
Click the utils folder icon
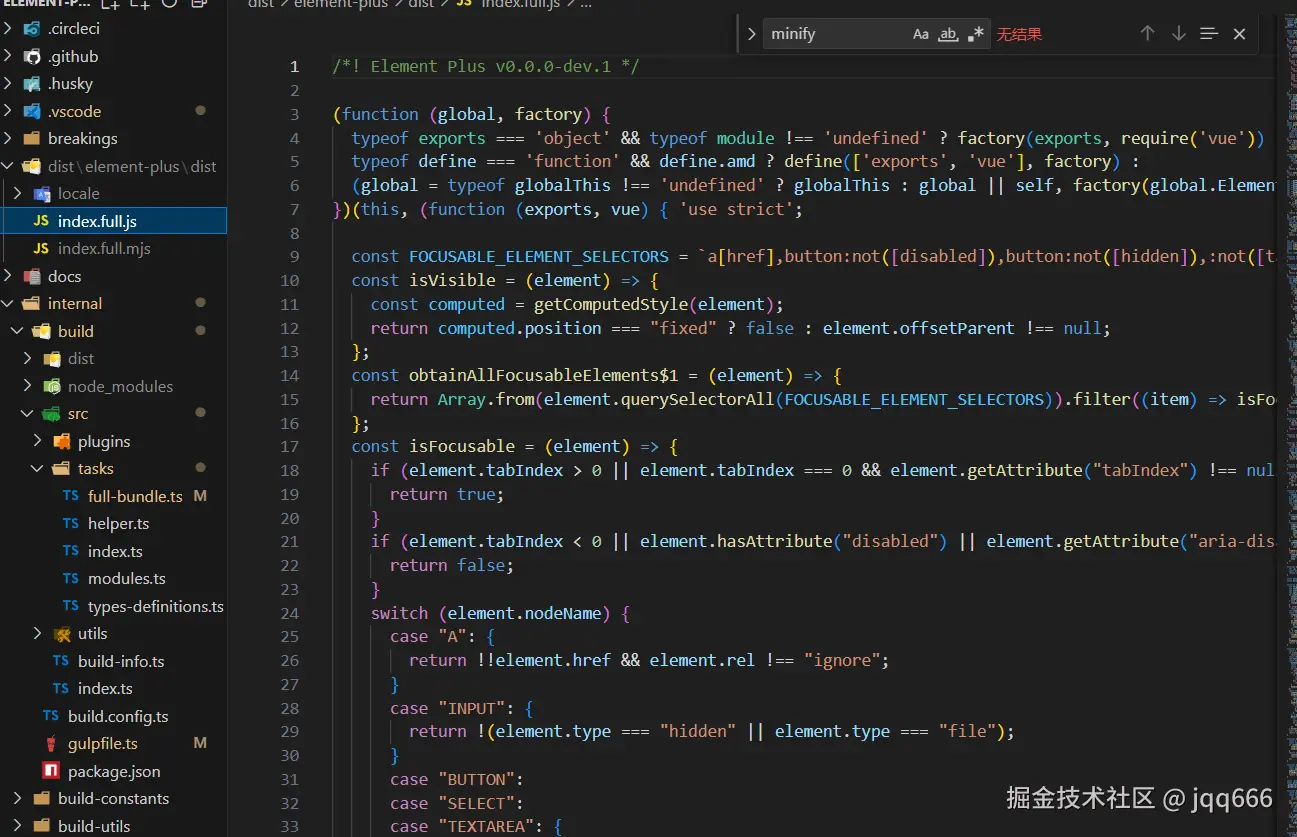tap(61, 634)
